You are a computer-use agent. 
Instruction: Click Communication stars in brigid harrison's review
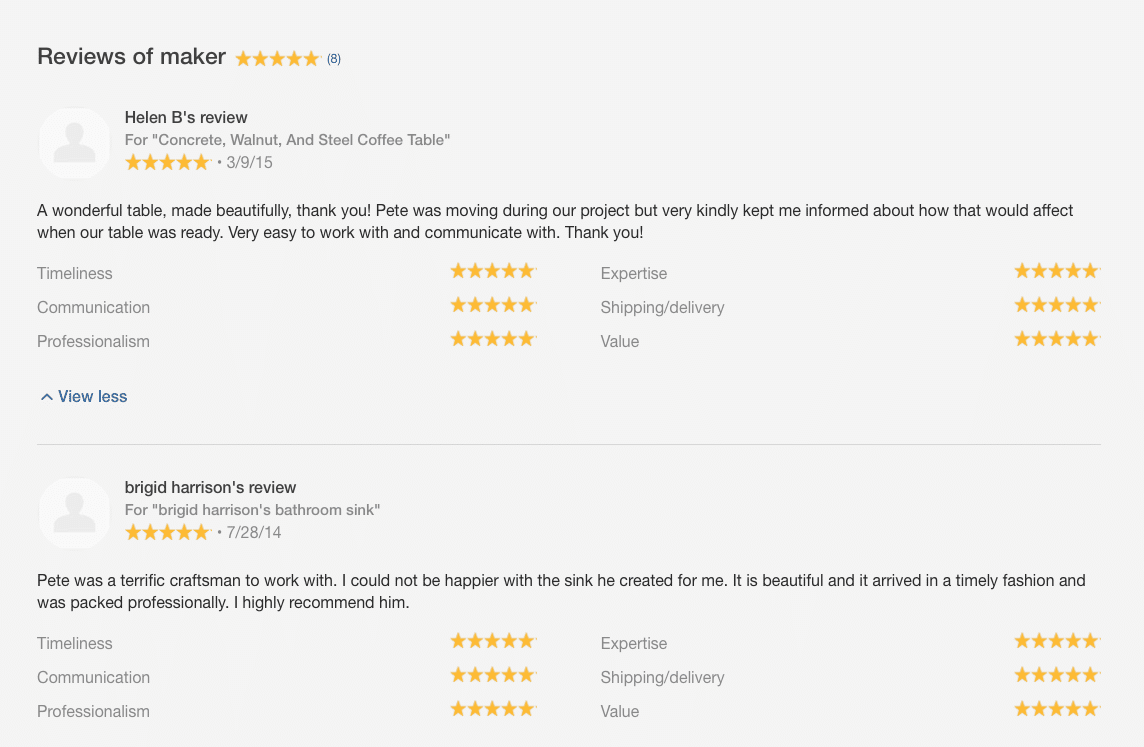point(493,675)
